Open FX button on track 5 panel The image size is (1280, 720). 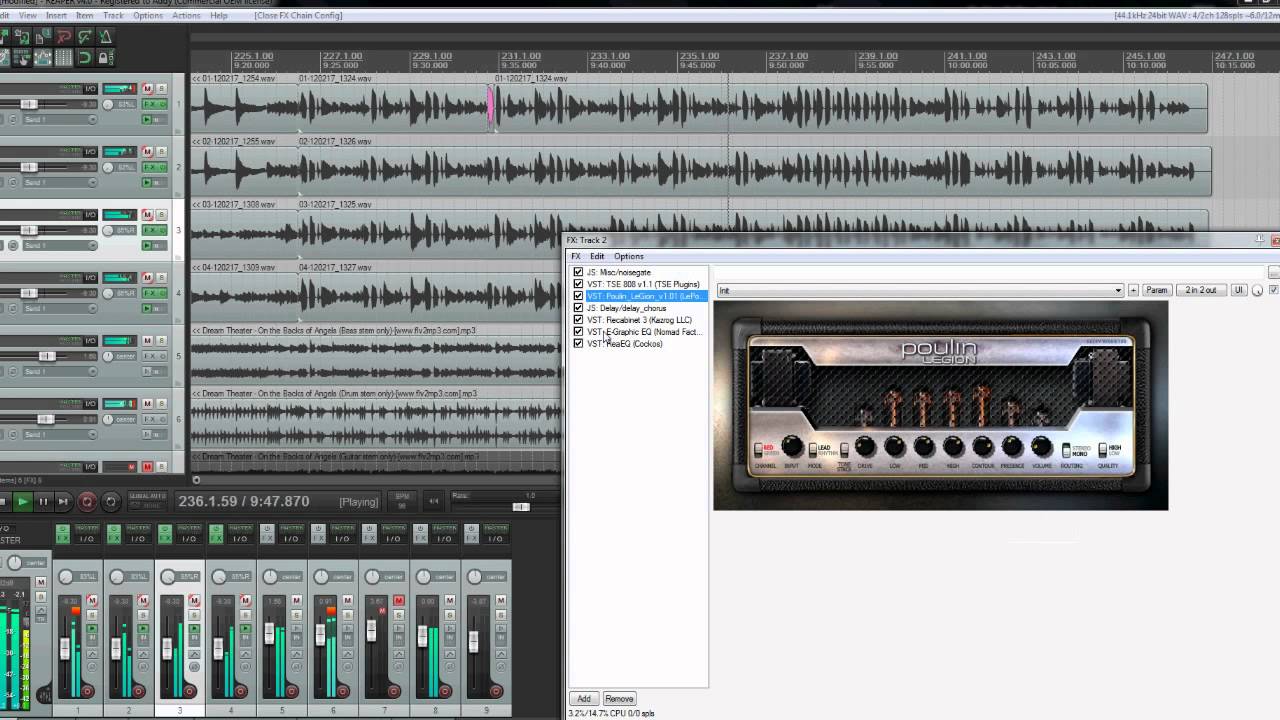click(x=151, y=356)
